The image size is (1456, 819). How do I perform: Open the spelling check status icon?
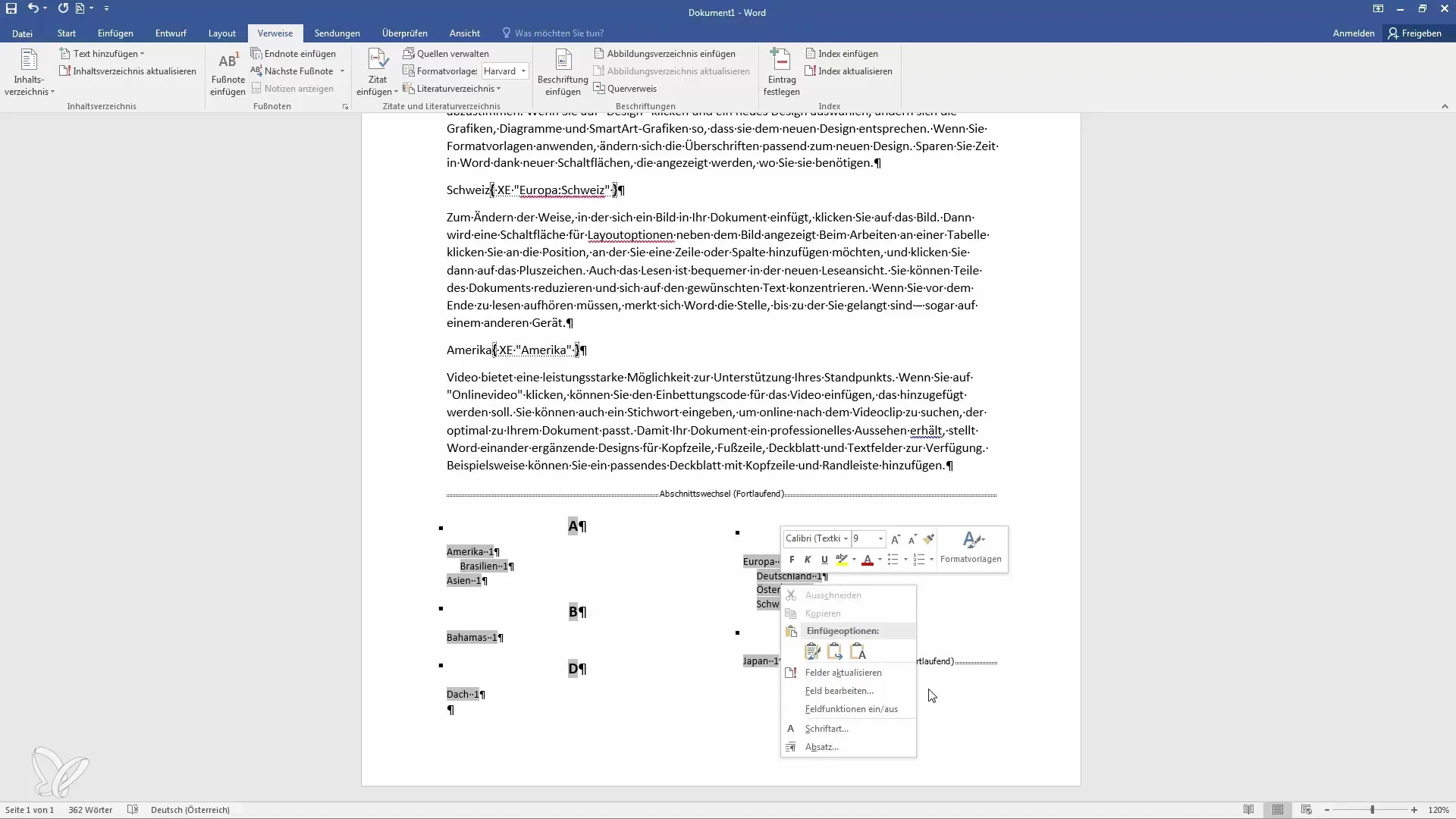coord(133,810)
